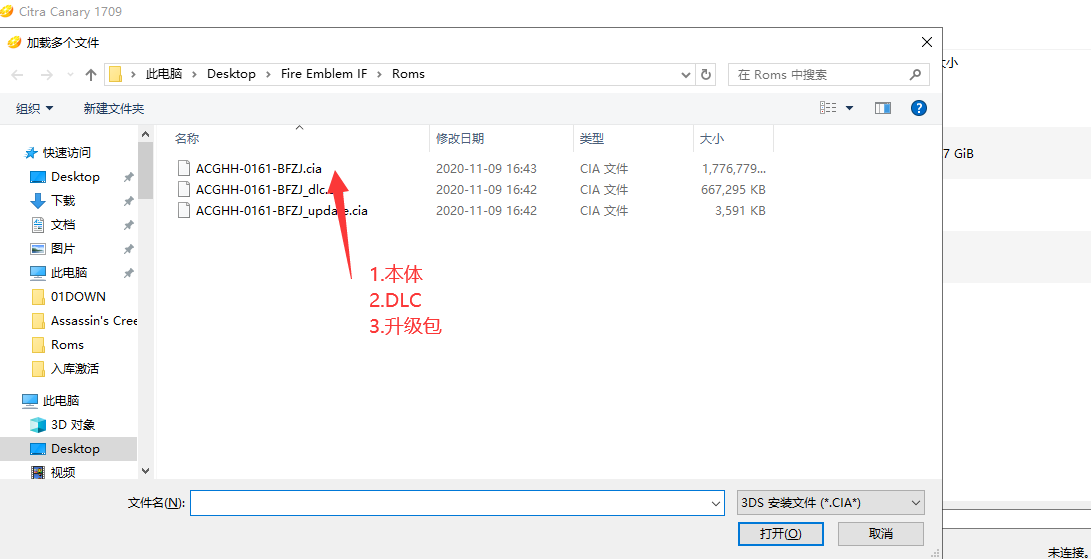Select Desktop under 此电脑 in sidebar
Image resolution: width=1091 pixels, height=559 pixels.
(x=75, y=449)
